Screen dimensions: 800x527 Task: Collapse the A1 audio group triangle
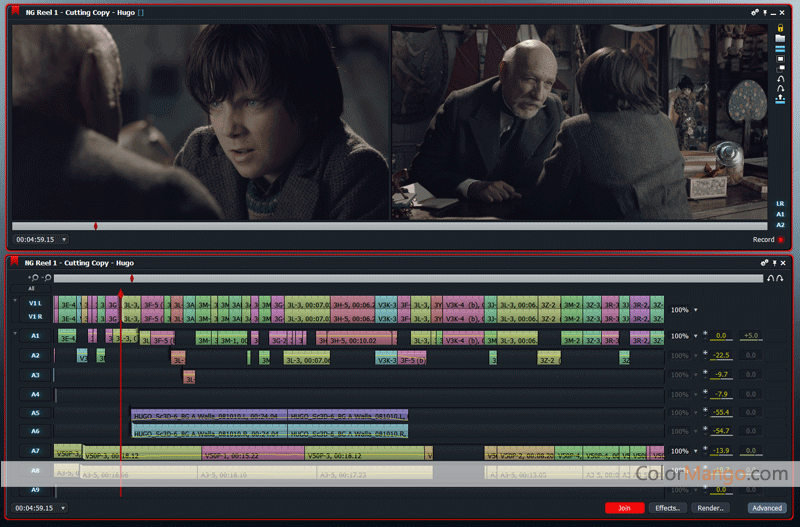coord(15,334)
